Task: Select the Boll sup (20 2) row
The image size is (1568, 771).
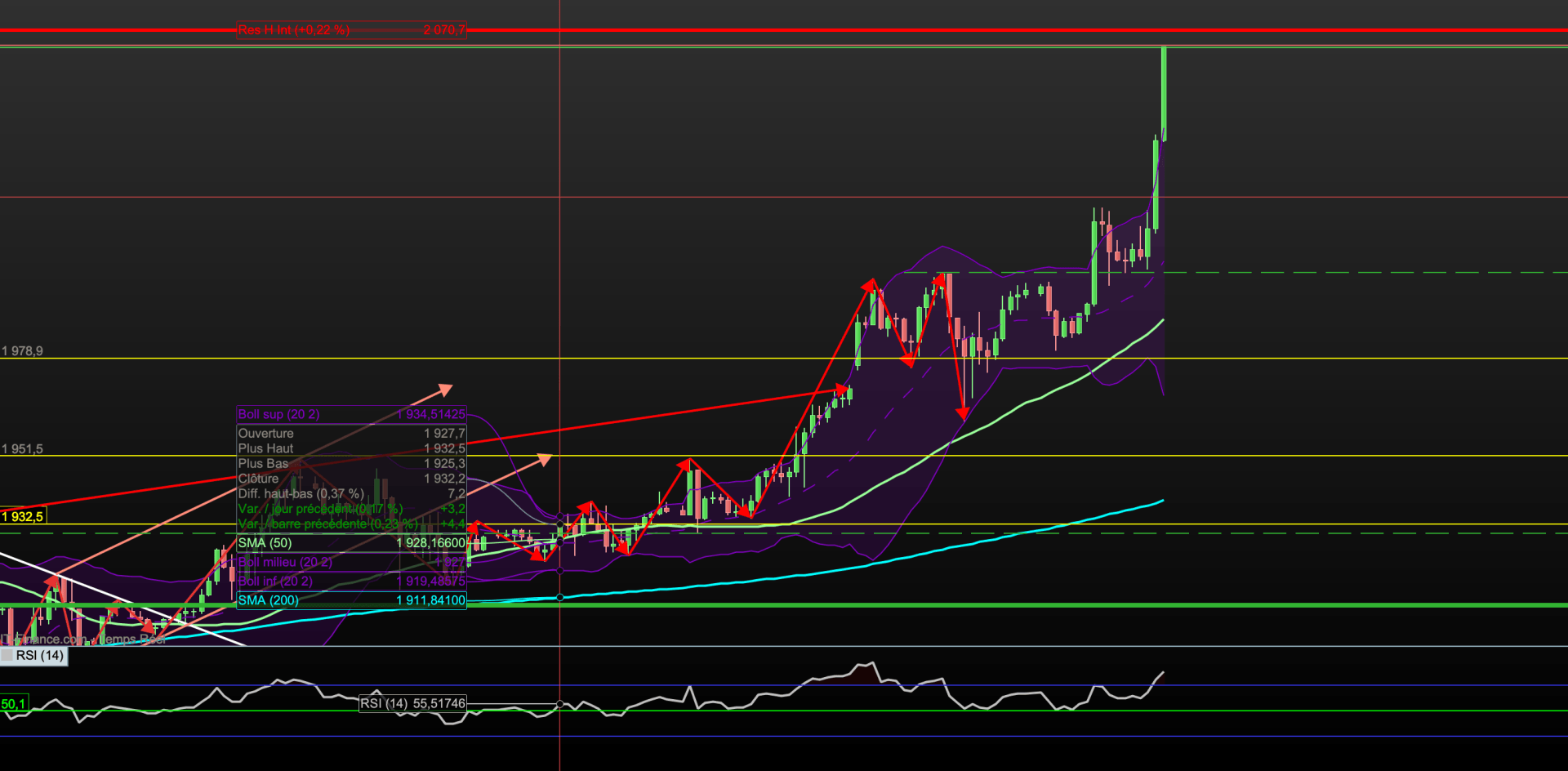Action: (x=351, y=414)
